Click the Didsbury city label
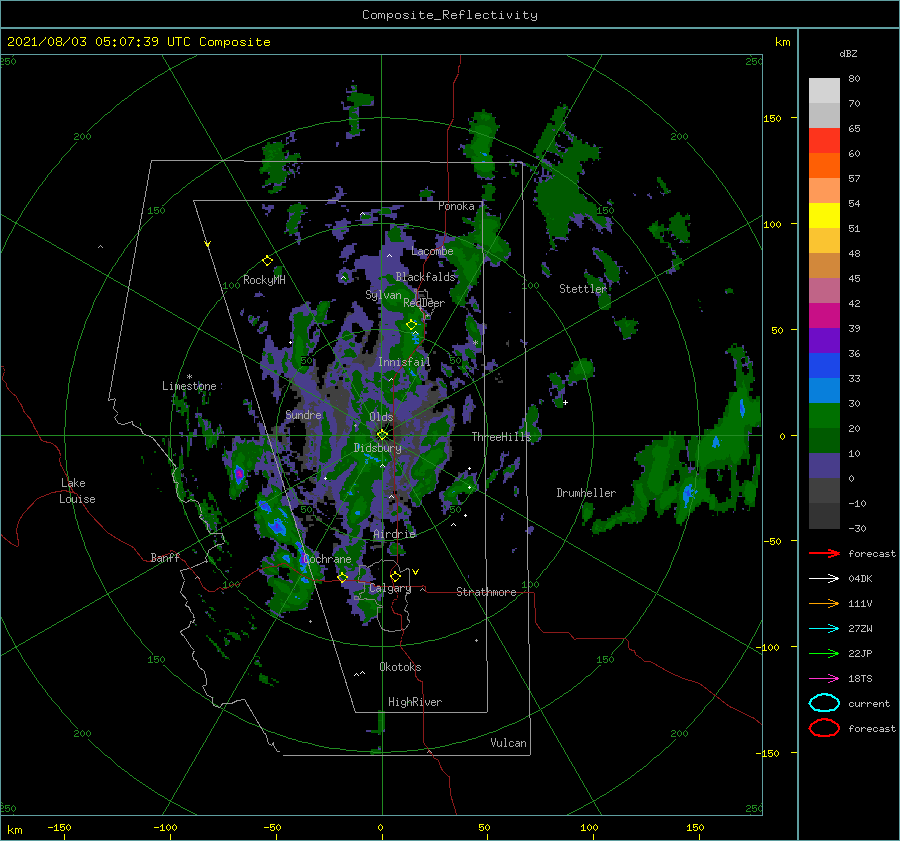 377,448
